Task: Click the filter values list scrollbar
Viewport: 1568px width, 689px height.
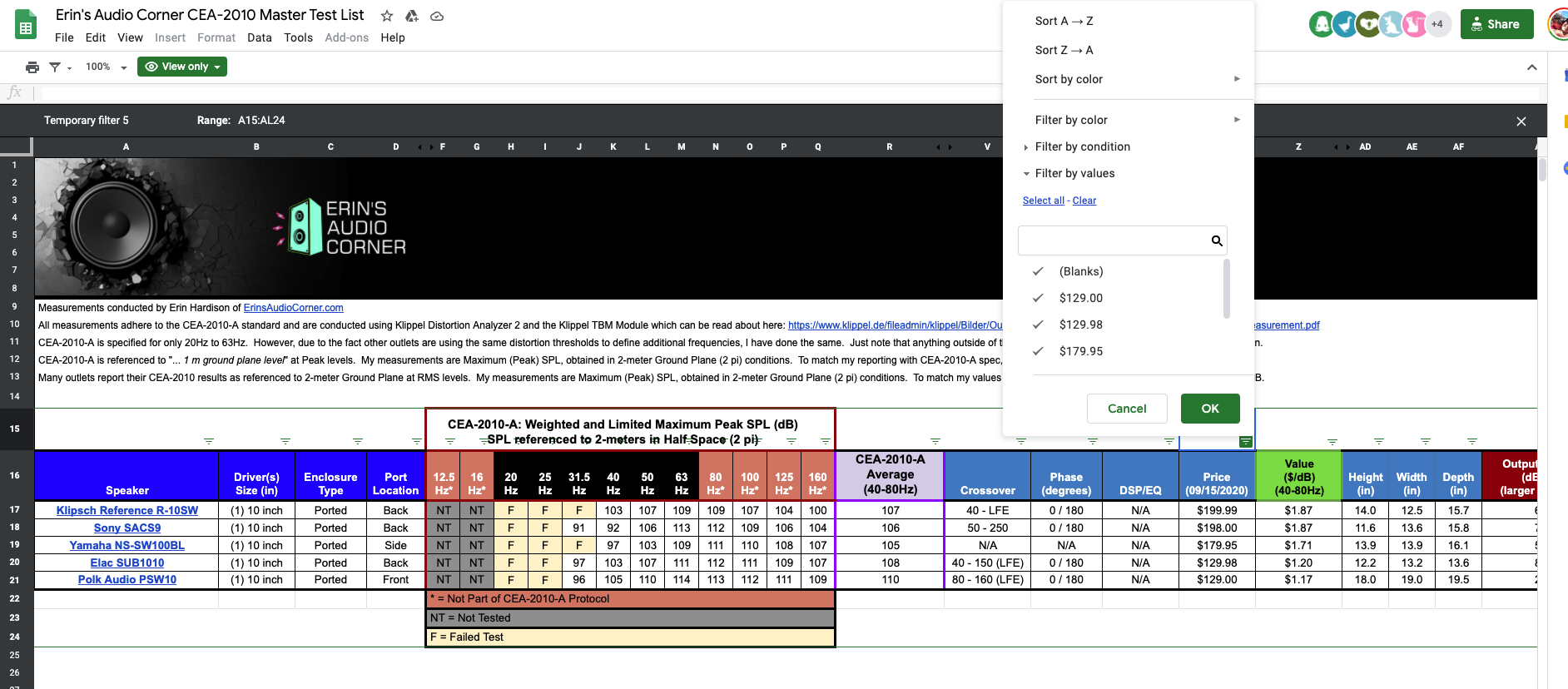Action: tap(1227, 289)
